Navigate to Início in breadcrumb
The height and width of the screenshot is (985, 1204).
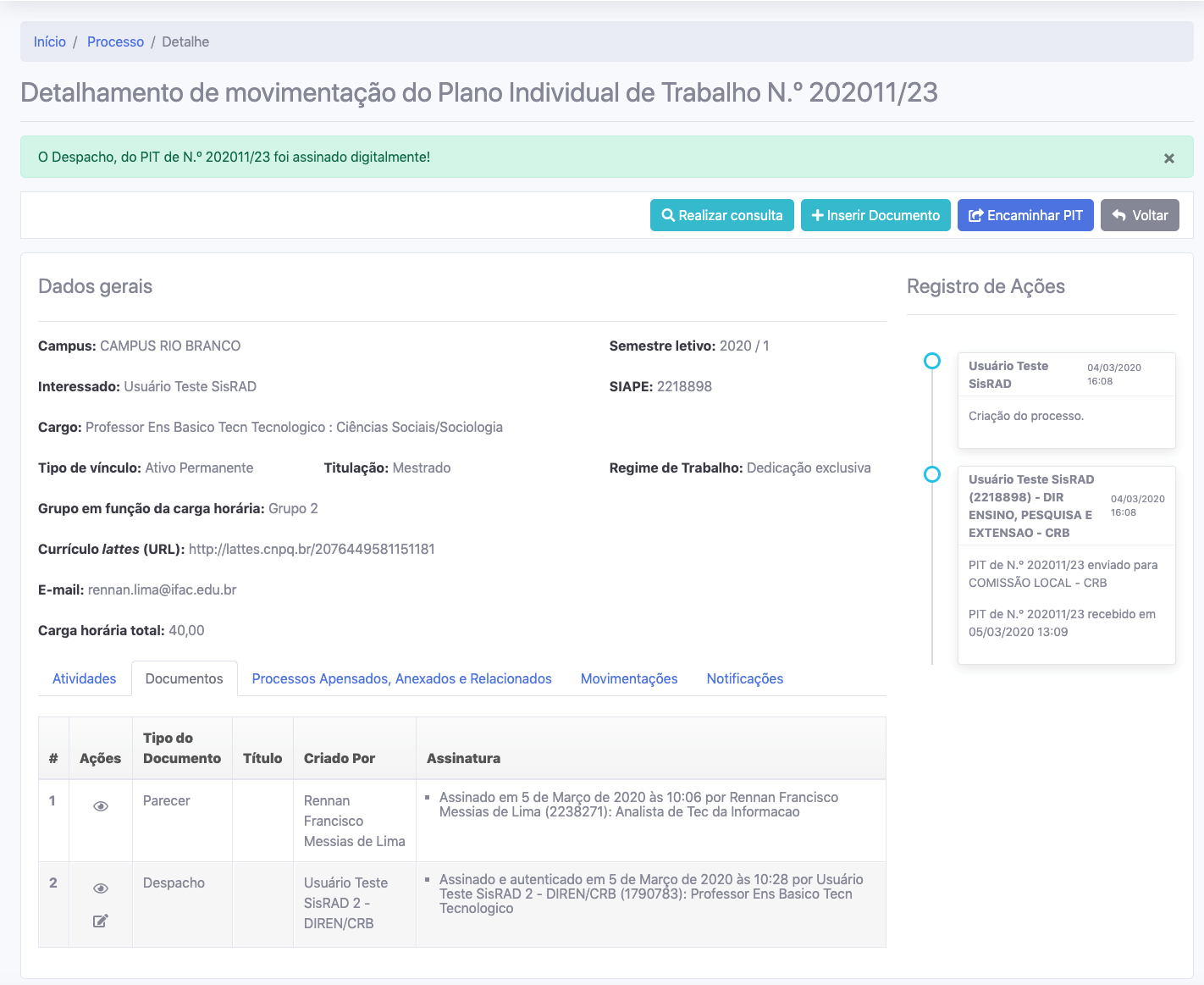[50, 42]
